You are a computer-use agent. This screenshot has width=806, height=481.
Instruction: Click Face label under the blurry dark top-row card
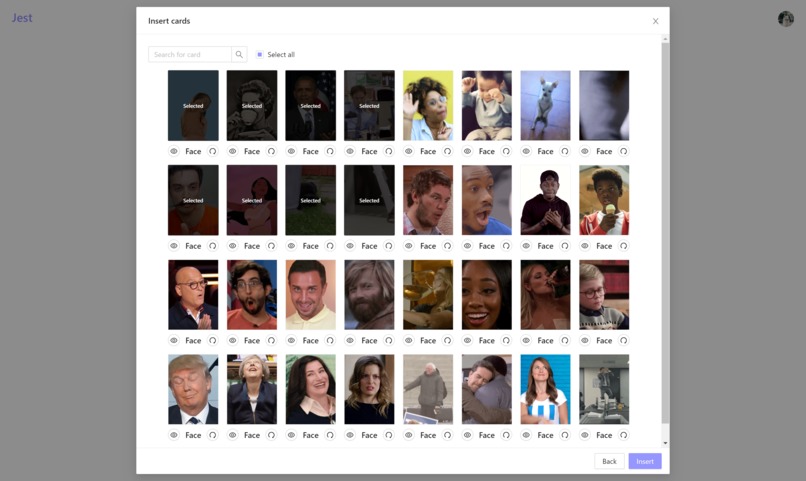(x=604, y=151)
